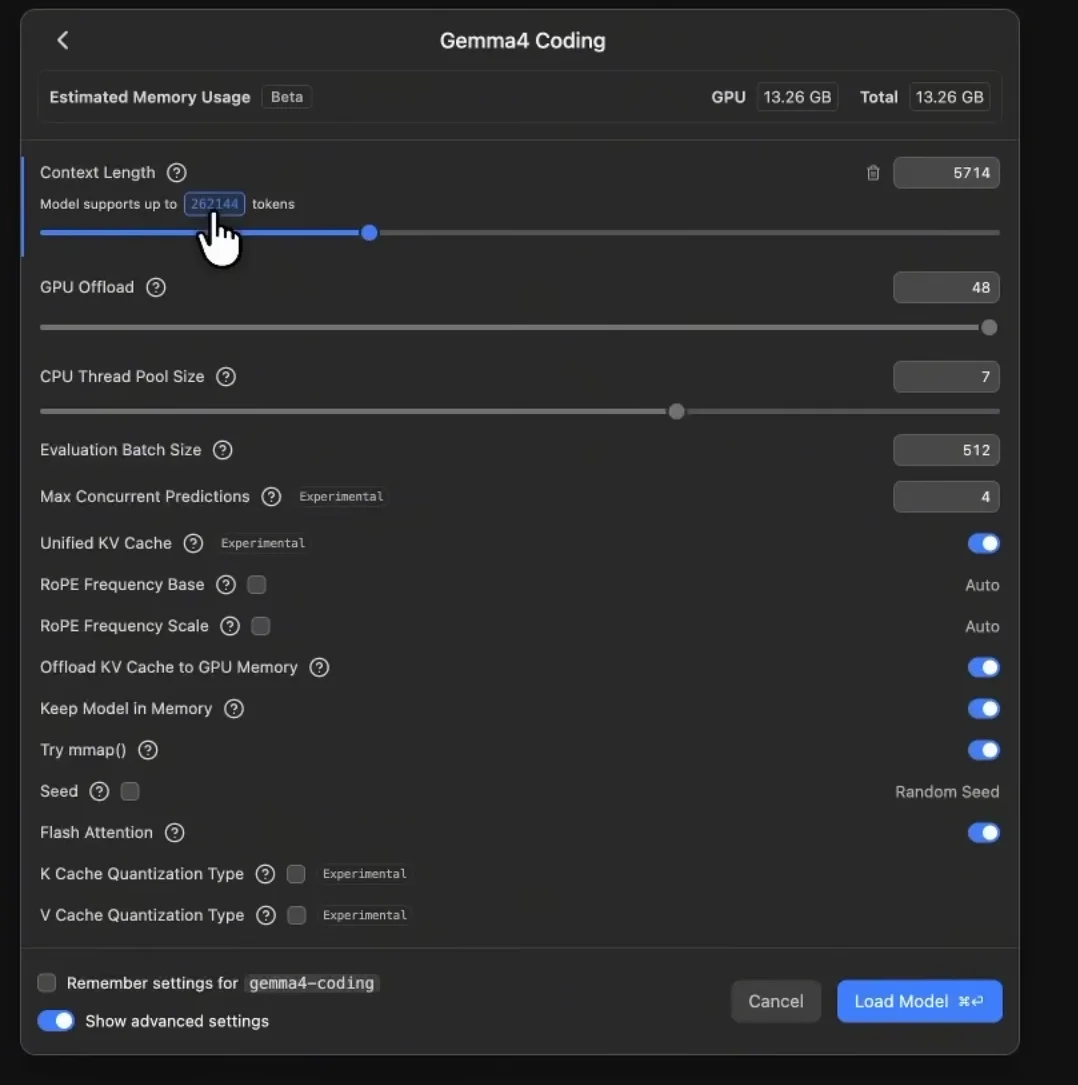This screenshot has width=1078, height=1085.
Task: Click the Max Concurrent Predictions field showing 4
Action: [946, 496]
